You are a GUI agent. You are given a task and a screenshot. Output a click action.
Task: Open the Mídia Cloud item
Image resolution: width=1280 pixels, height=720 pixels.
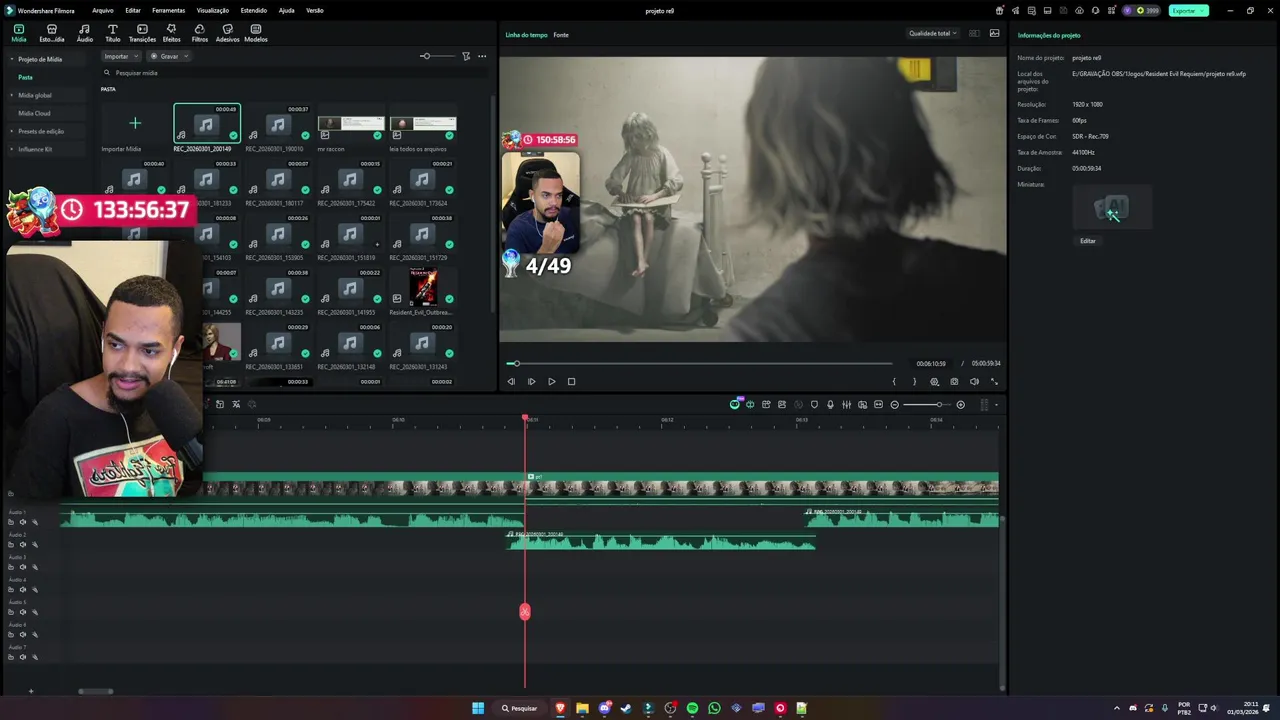[x=34, y=113]
